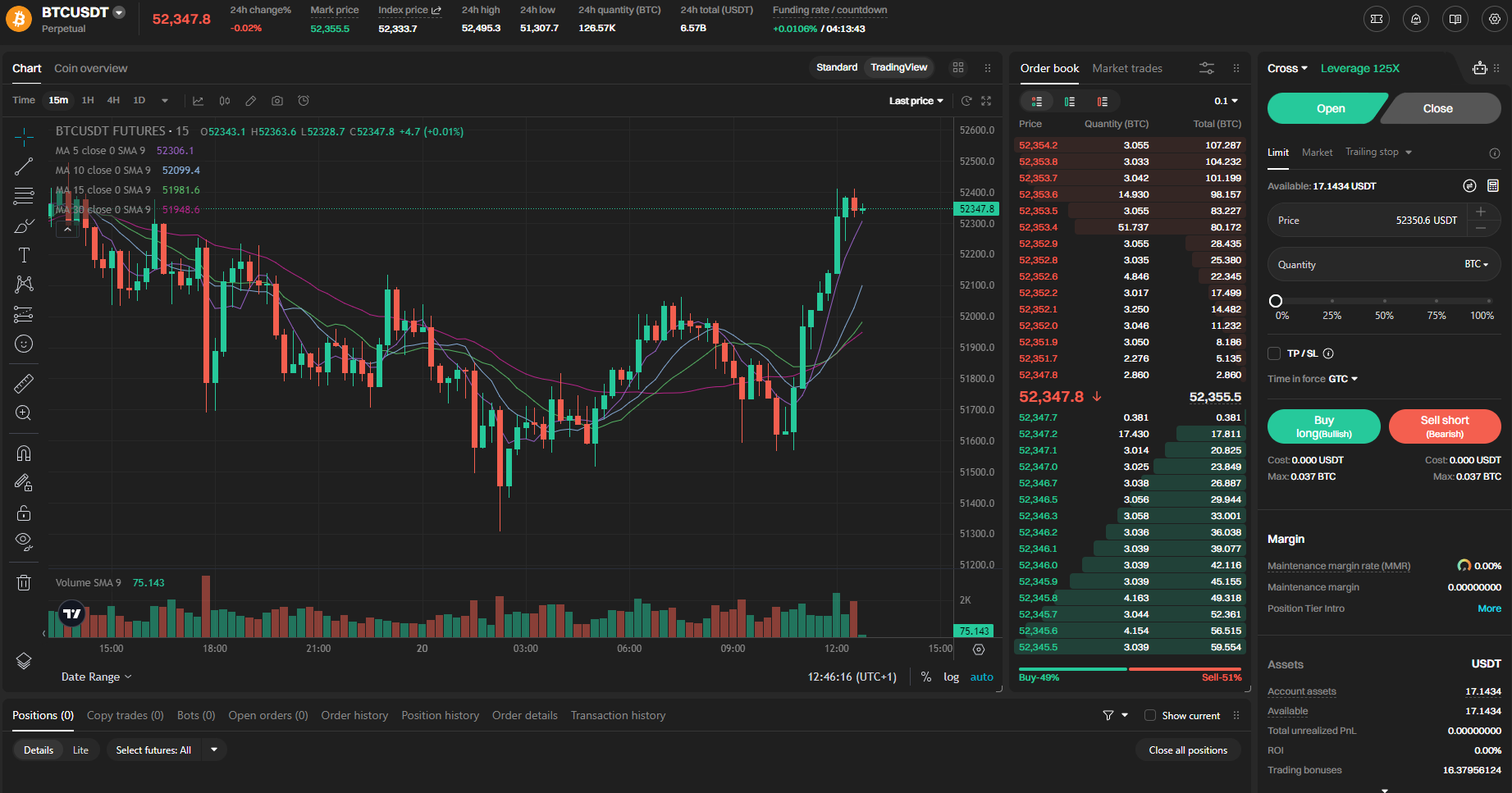Viewport: 1512px width, 793px height.
Task: Open the Transaction history tab
Action: tap(618, 715)
